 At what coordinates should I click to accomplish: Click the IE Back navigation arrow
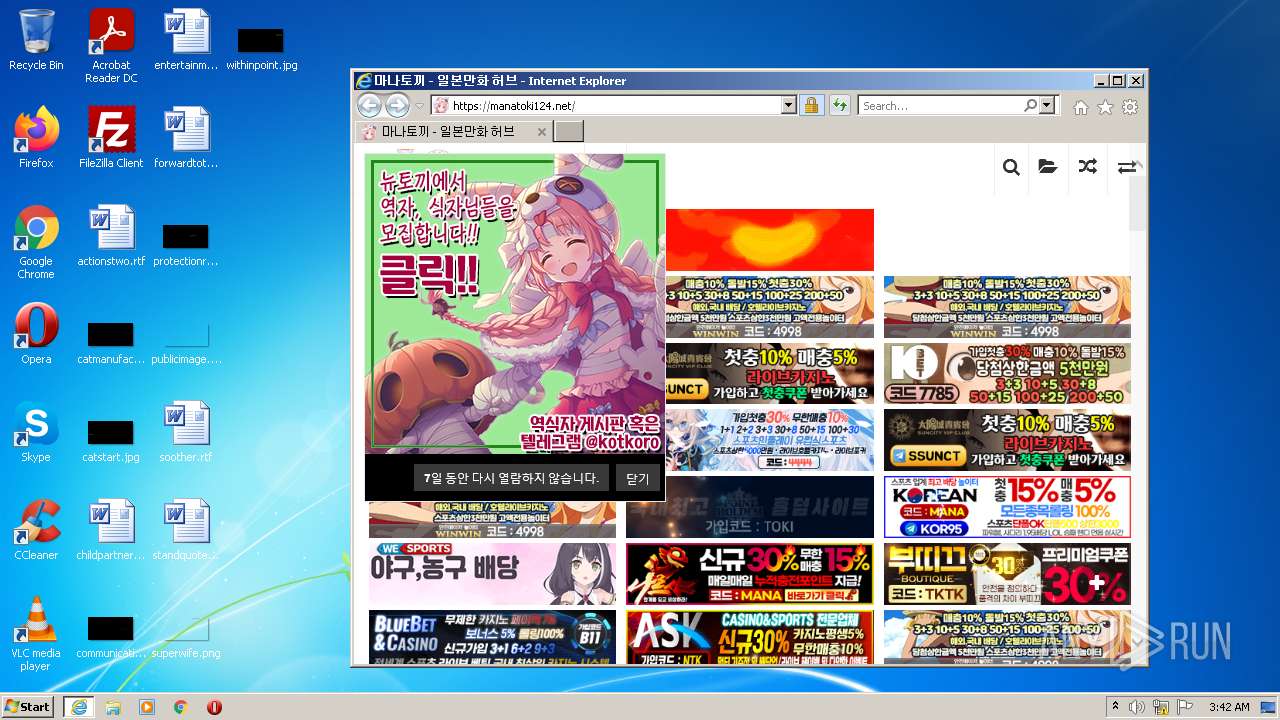[369, 105]
